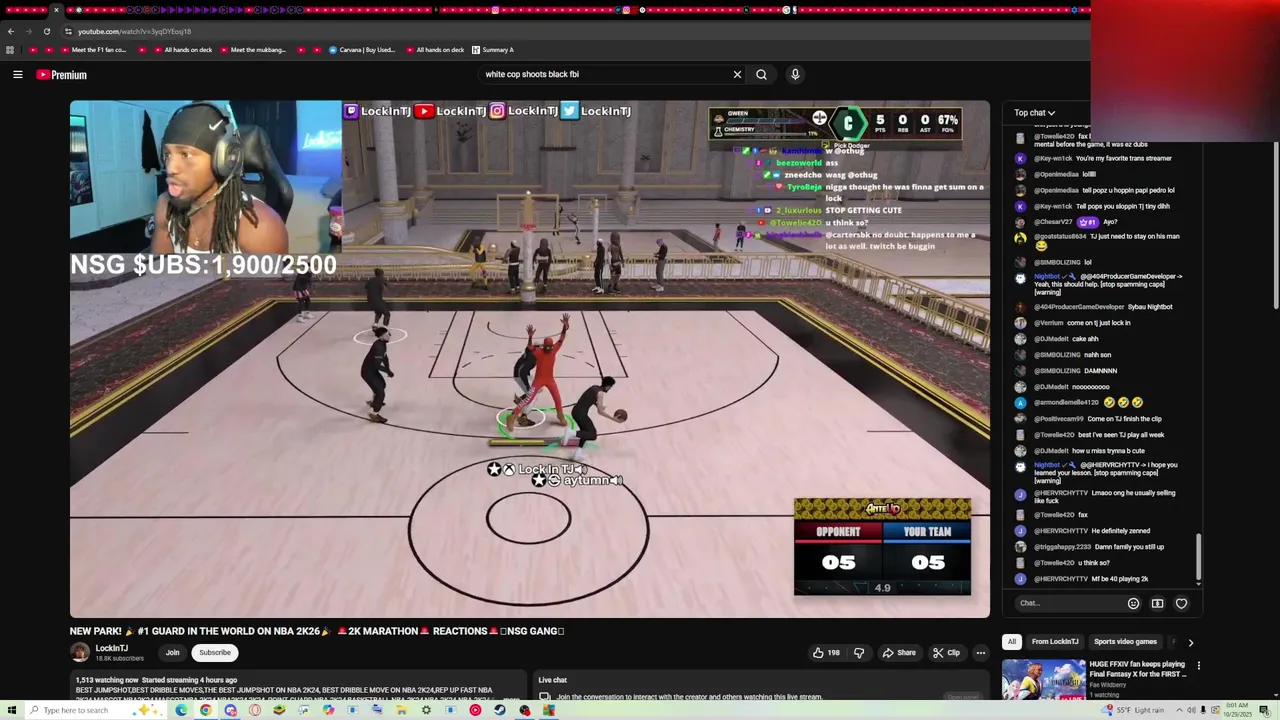Open more actions ellipsis beside Clip

coord(980,653)
